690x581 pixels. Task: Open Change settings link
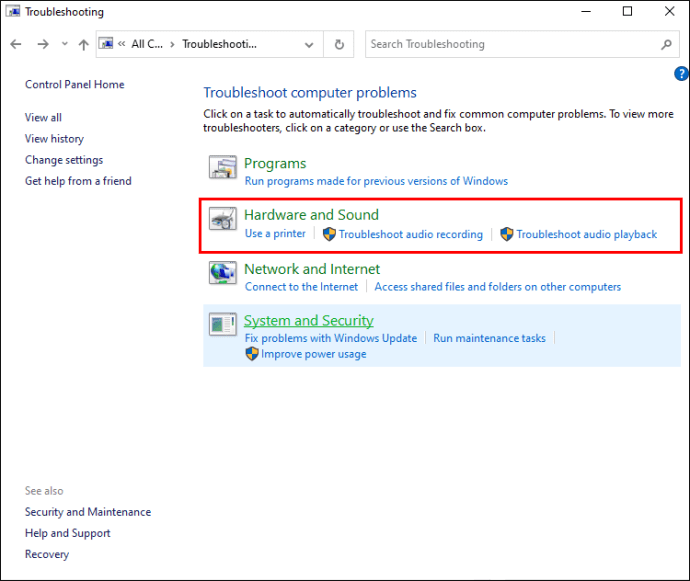pyautogui.click(x=64, y=160)
